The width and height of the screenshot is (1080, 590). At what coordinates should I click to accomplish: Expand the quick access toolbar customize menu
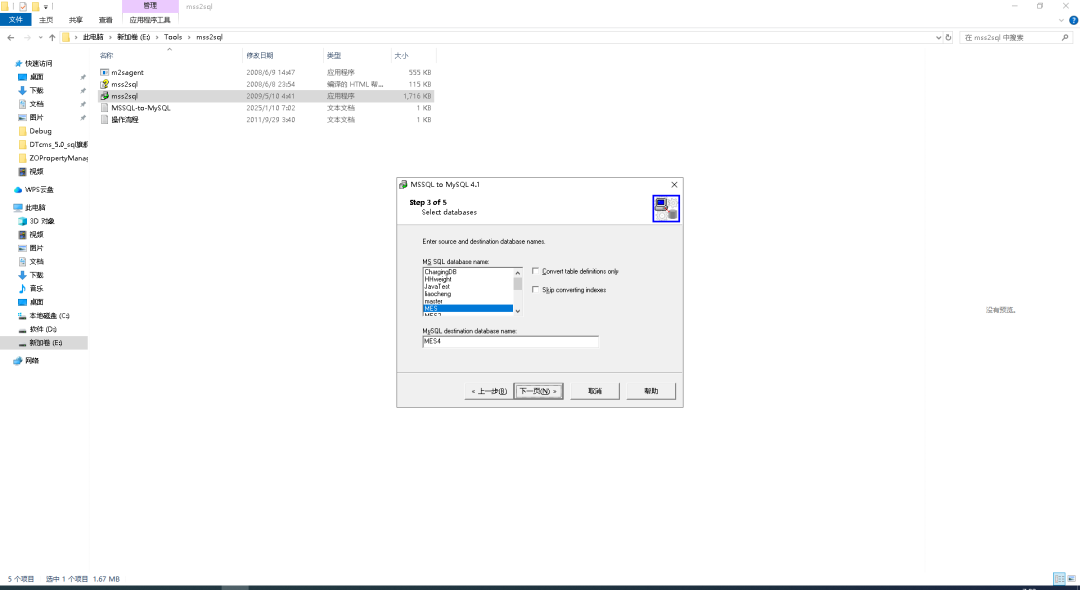(x=46, y=7)
